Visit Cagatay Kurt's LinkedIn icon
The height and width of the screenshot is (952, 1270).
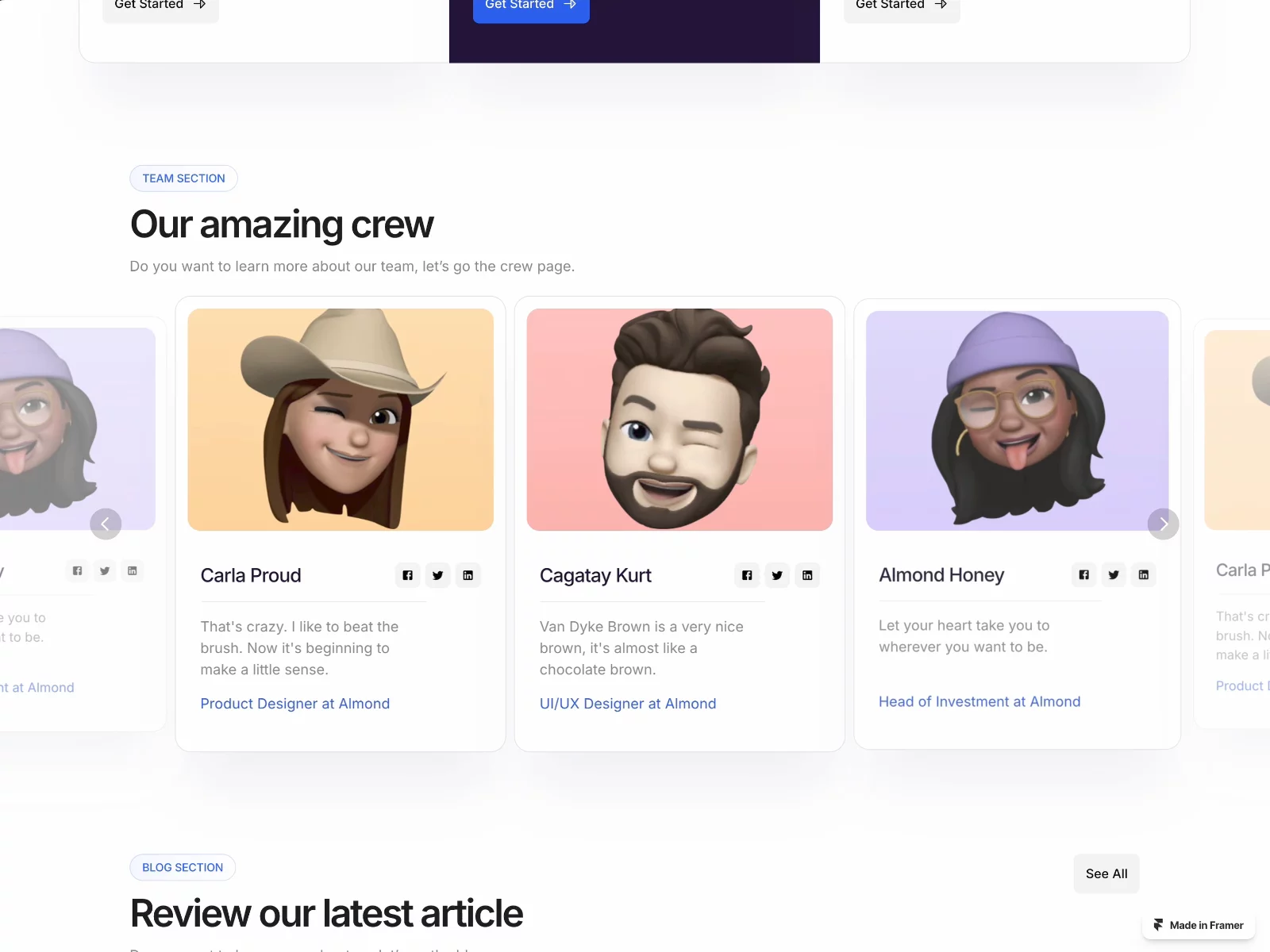(x=807, y=575)
